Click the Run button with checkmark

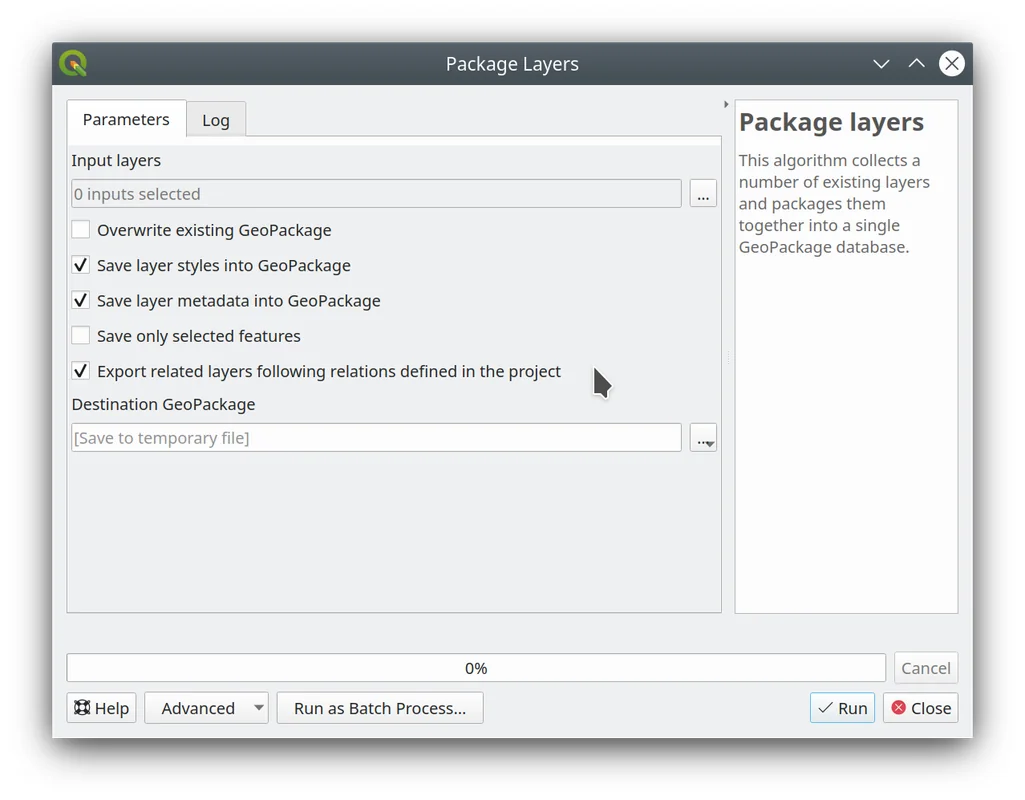[842, 708]
